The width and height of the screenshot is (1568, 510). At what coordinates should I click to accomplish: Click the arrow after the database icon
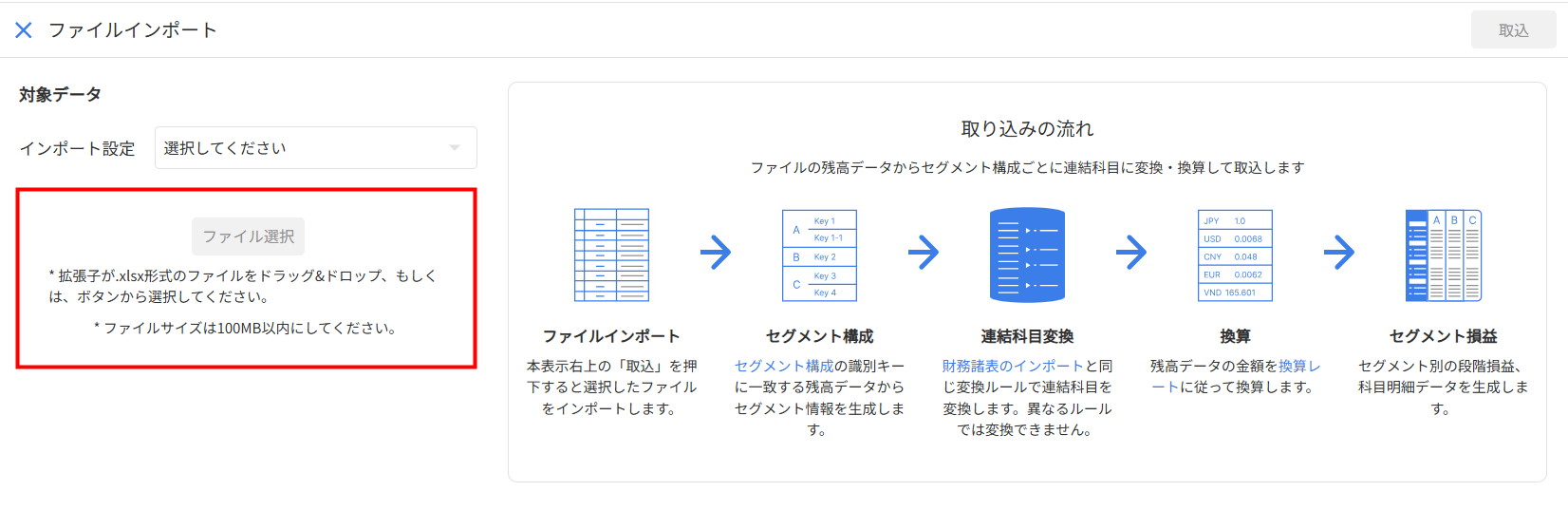pos(1131,253)
